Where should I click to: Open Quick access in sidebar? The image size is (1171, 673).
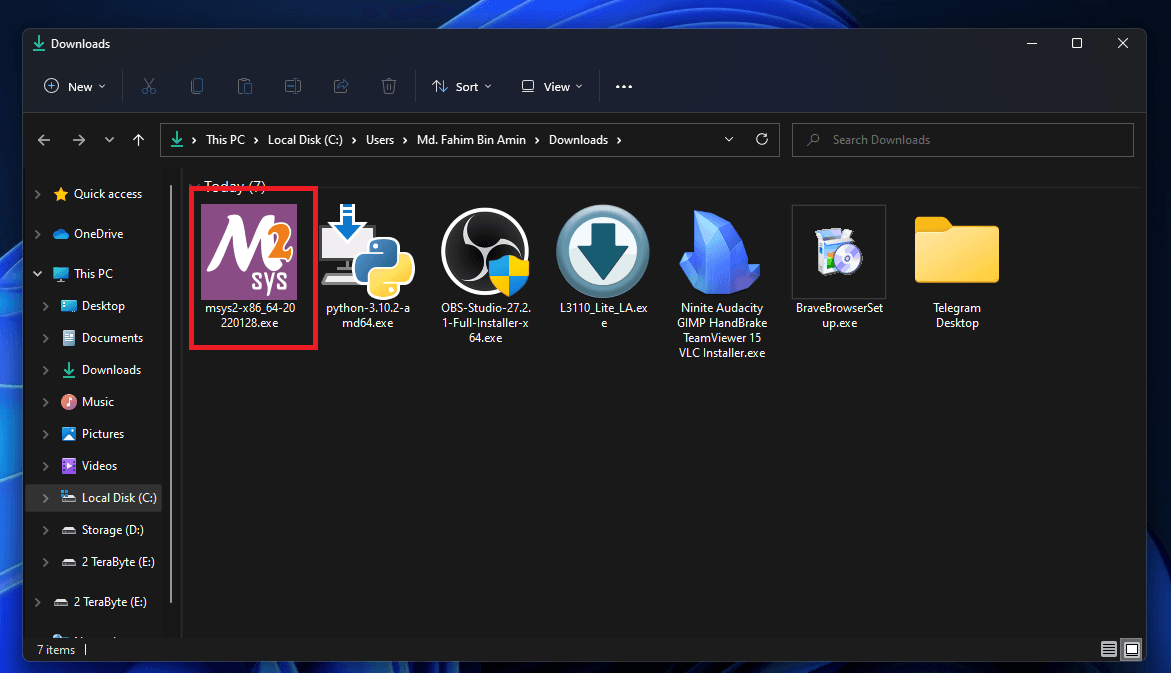(98, 194)
